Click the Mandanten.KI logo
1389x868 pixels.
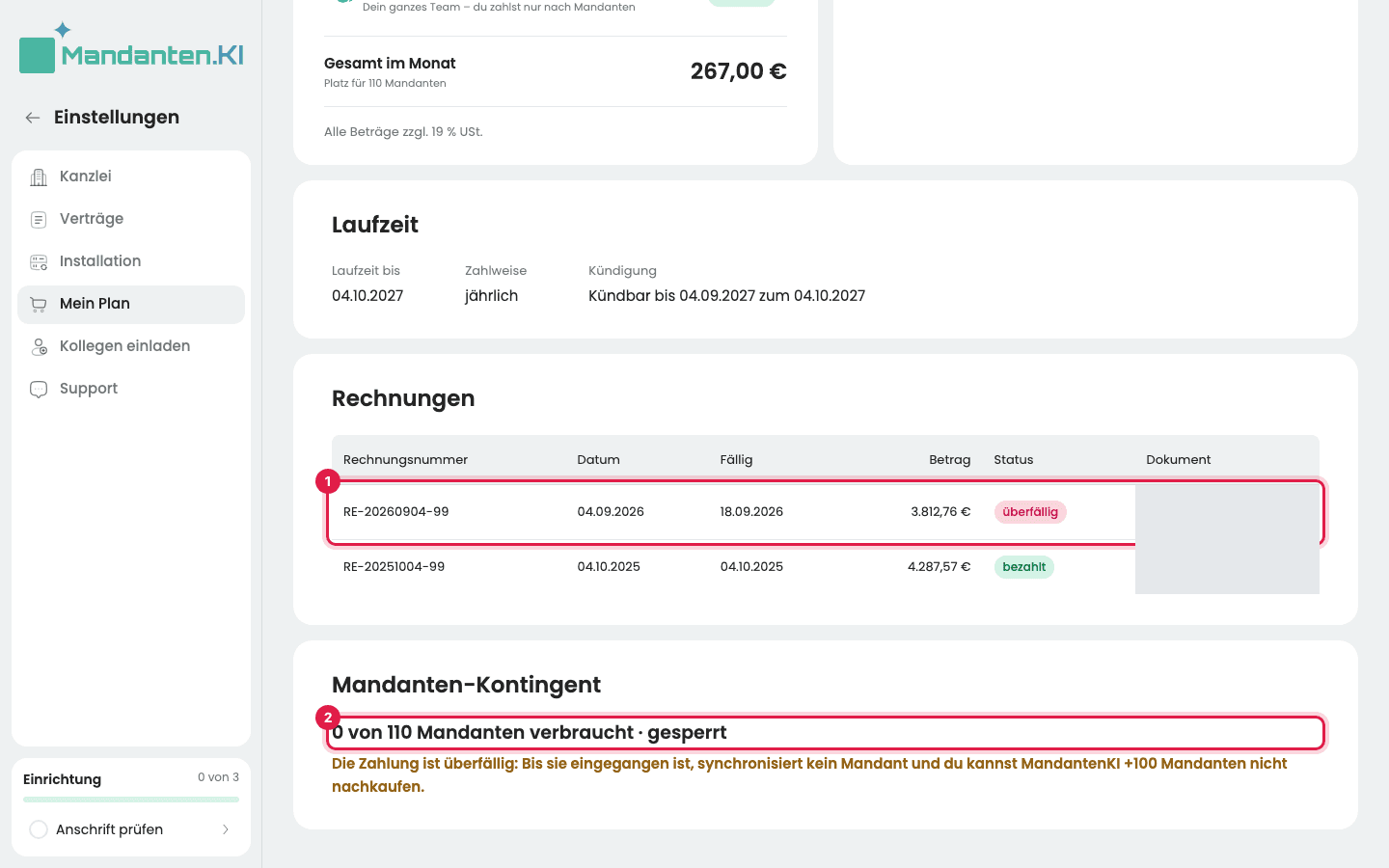tap(131, 48)
